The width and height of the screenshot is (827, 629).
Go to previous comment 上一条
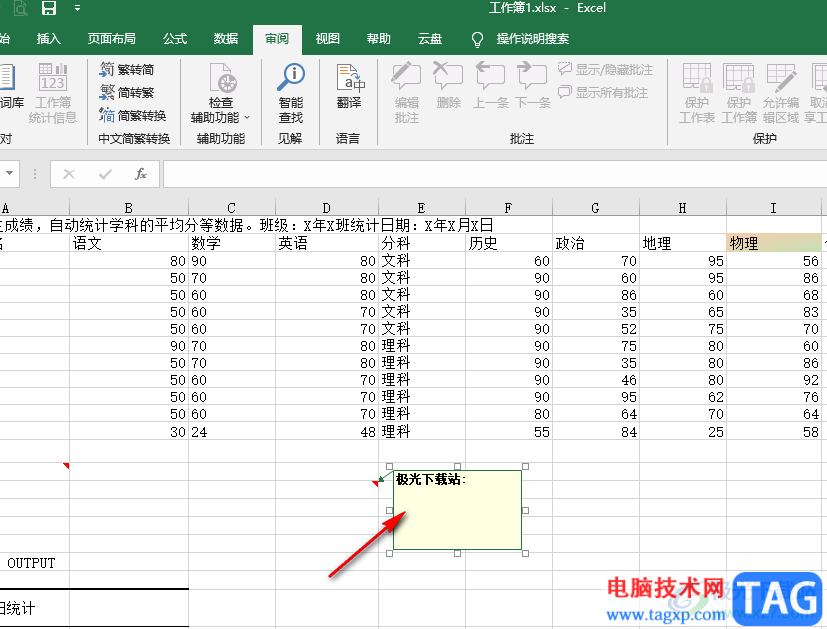click(491, 85)
